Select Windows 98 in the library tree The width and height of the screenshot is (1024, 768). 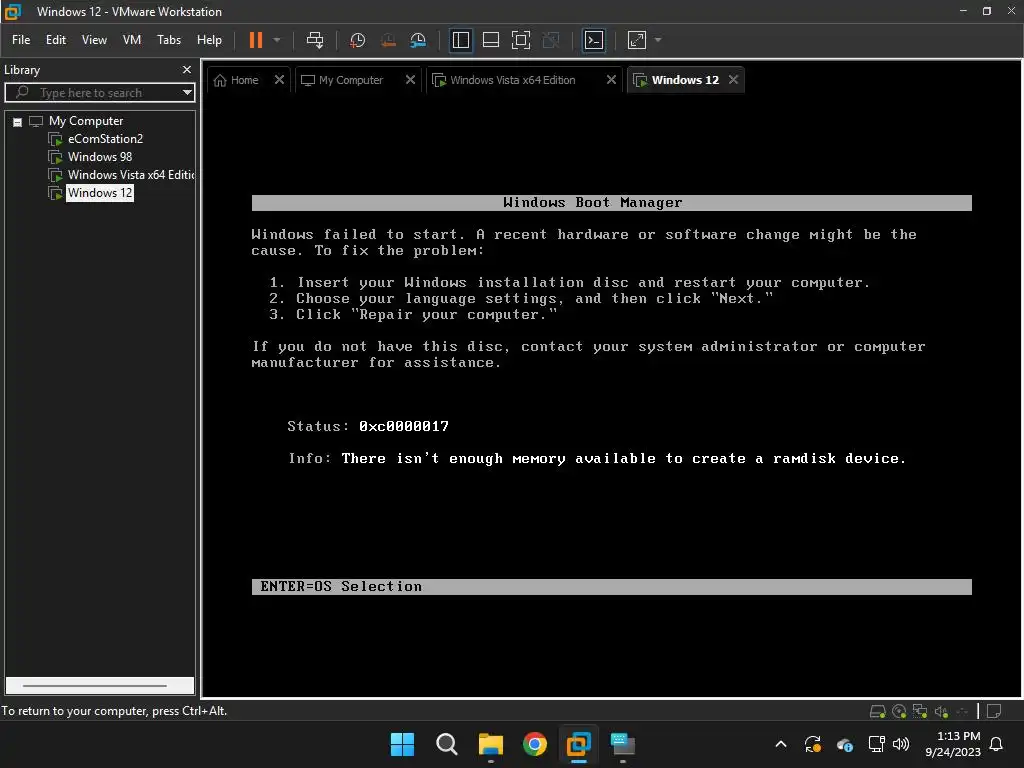tap(100, 157)
